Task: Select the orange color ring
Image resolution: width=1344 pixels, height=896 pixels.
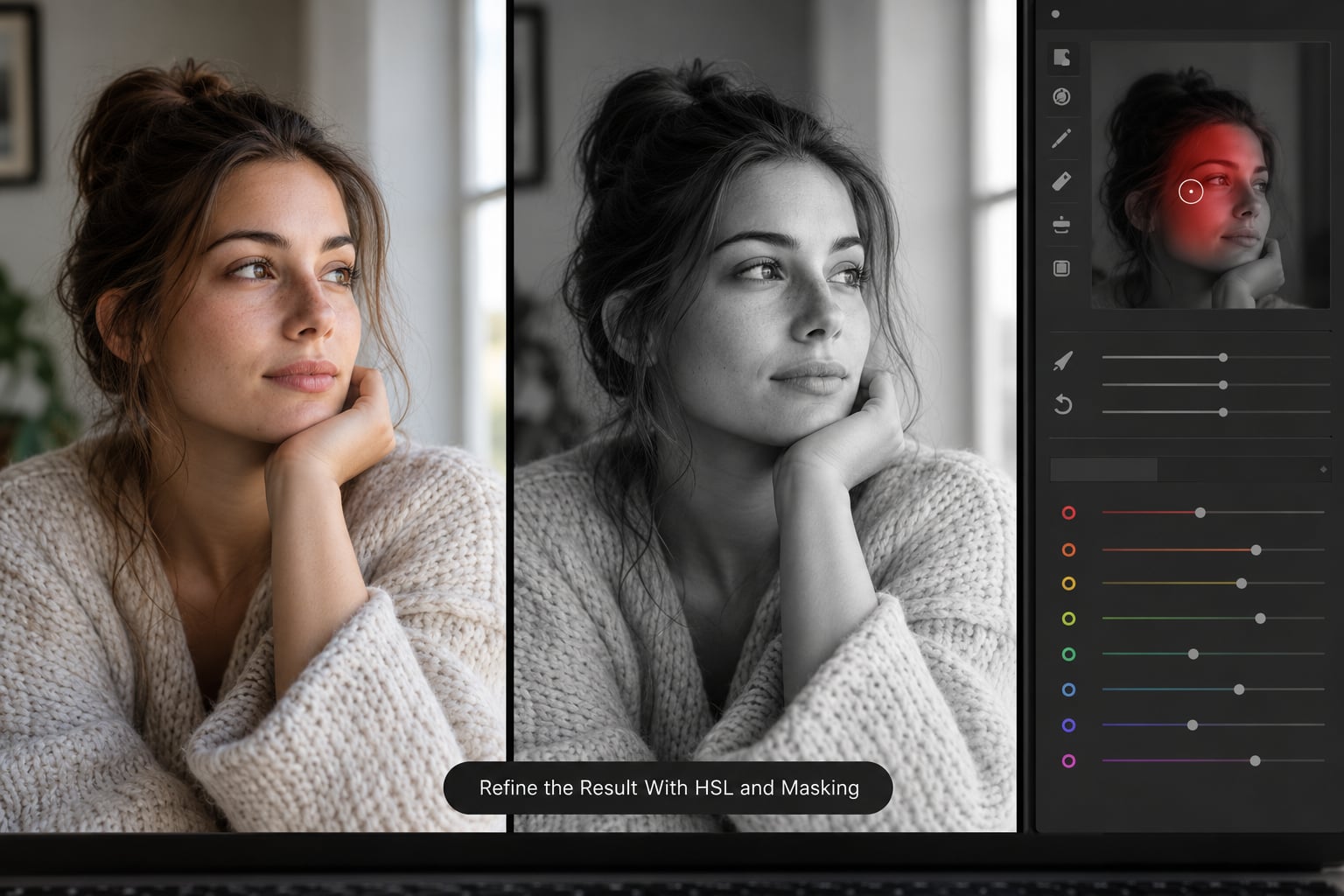Action: [1068, 549]
